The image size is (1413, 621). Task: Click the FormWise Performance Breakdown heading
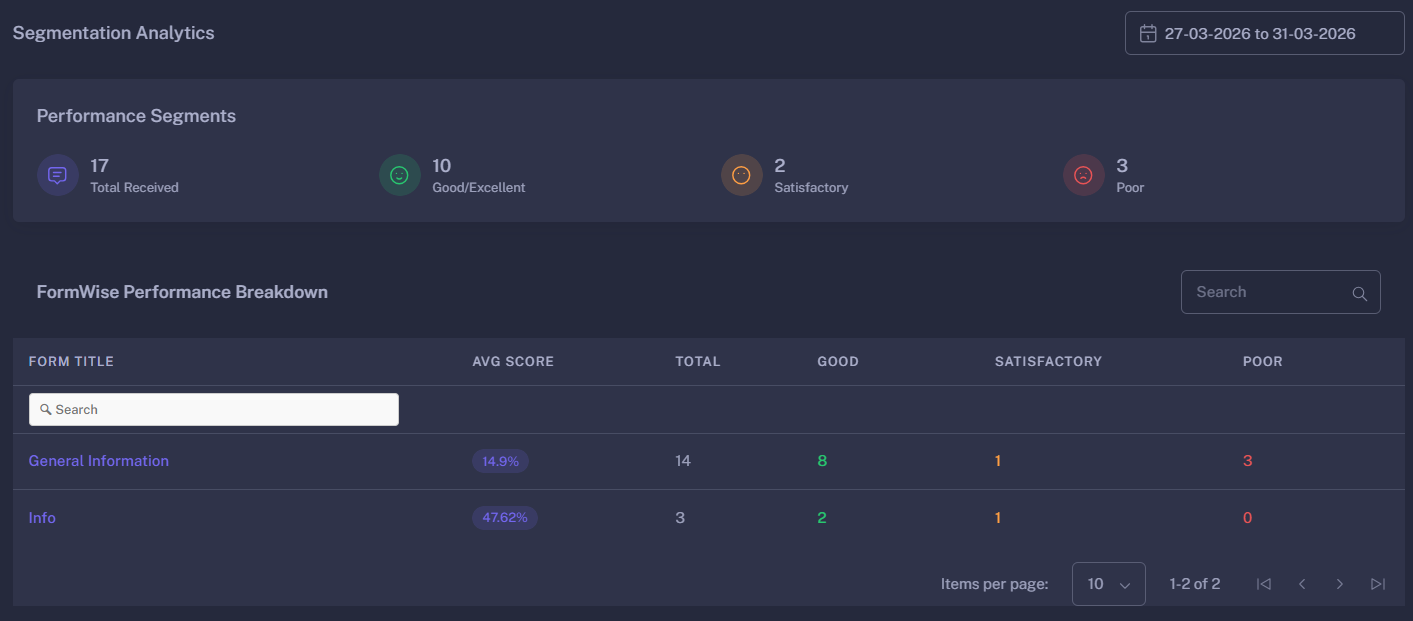tap(182, 292)
